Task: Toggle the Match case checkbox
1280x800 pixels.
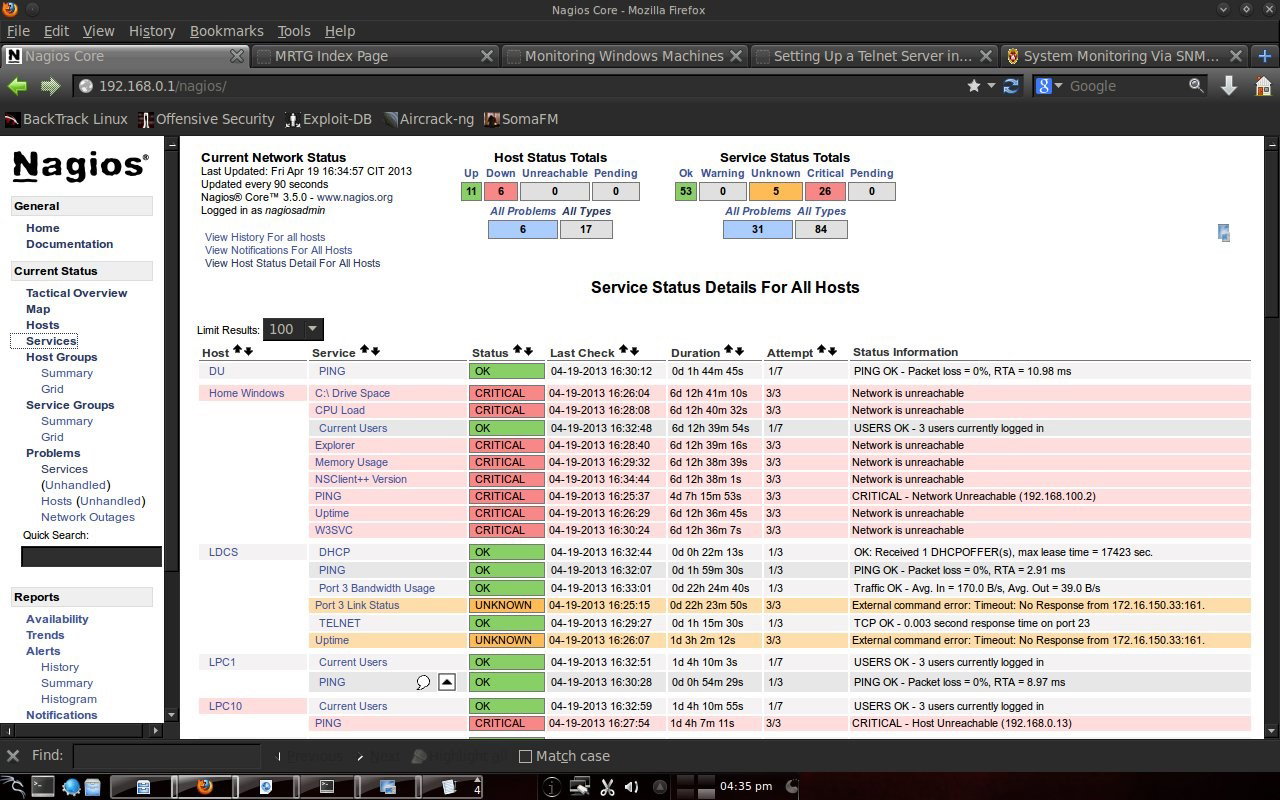Action: (525, 756)
